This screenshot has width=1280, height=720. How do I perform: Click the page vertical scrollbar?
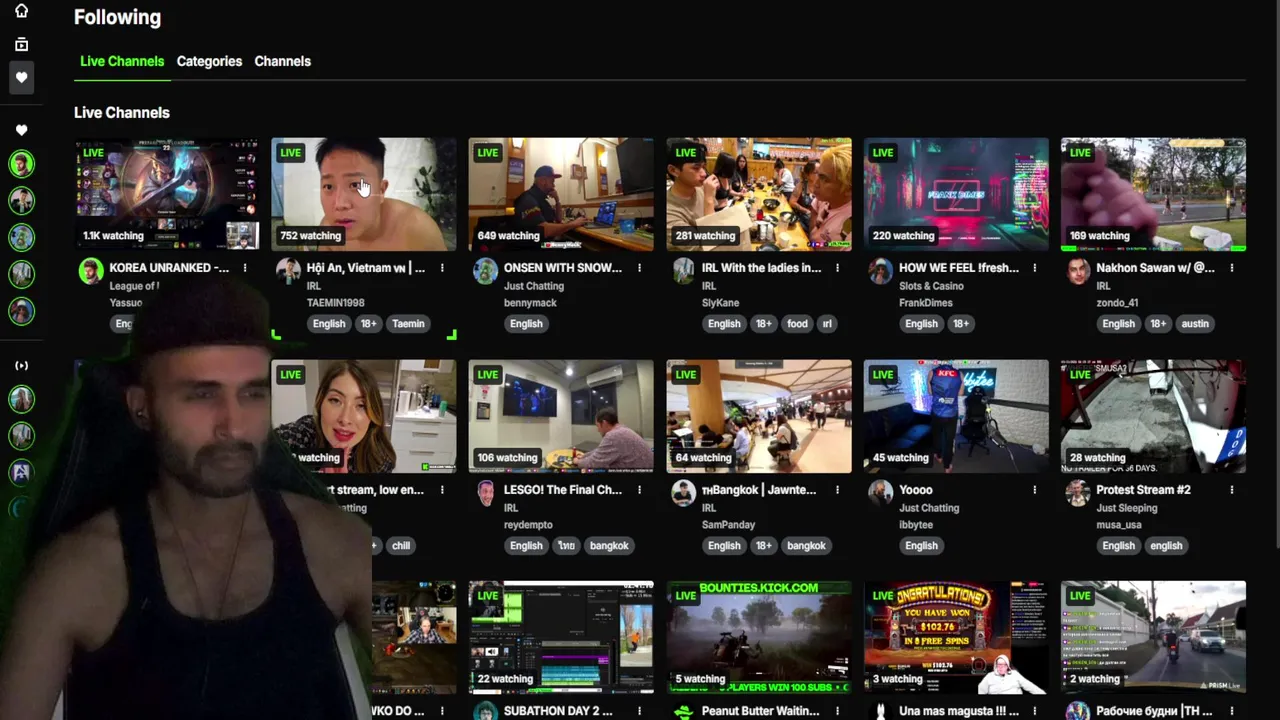coord(1275,273)
